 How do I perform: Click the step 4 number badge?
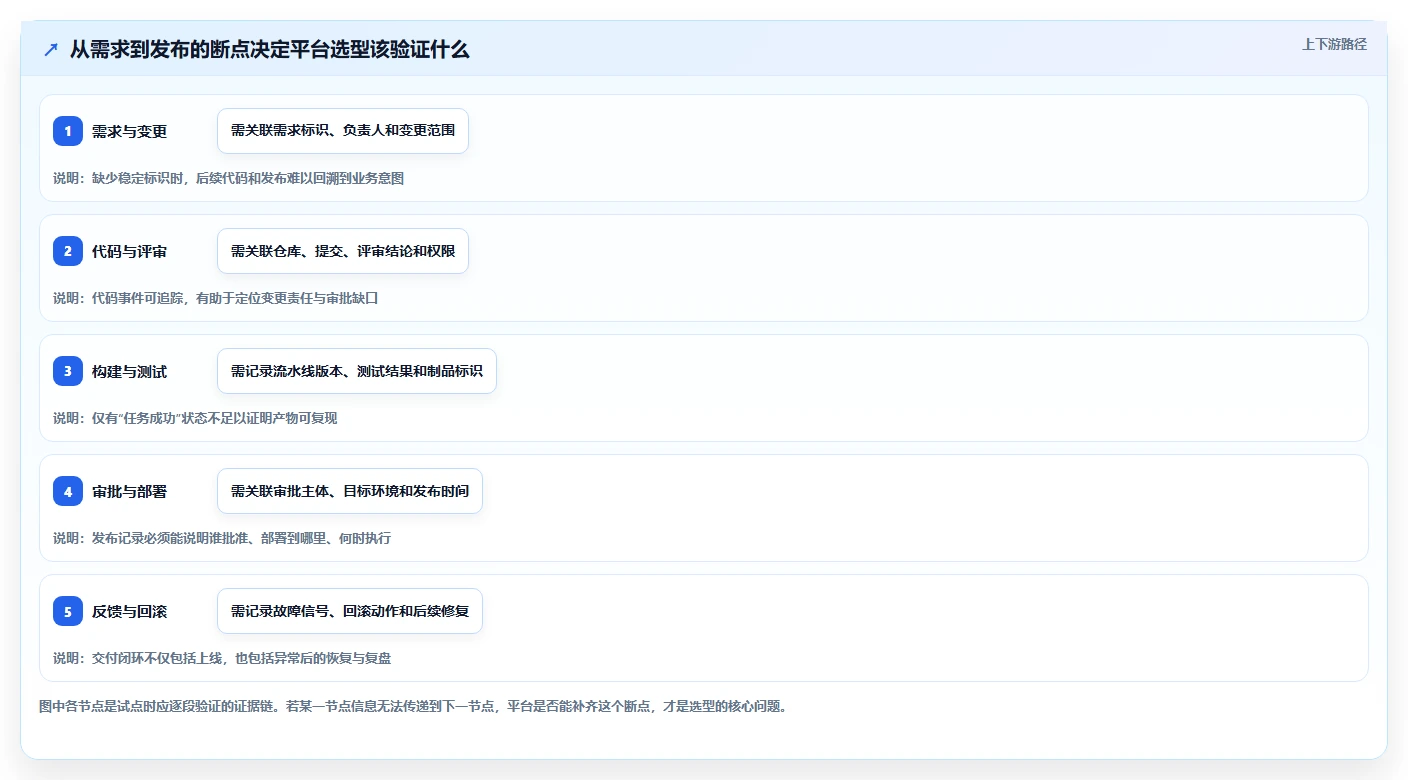point(68,491)
